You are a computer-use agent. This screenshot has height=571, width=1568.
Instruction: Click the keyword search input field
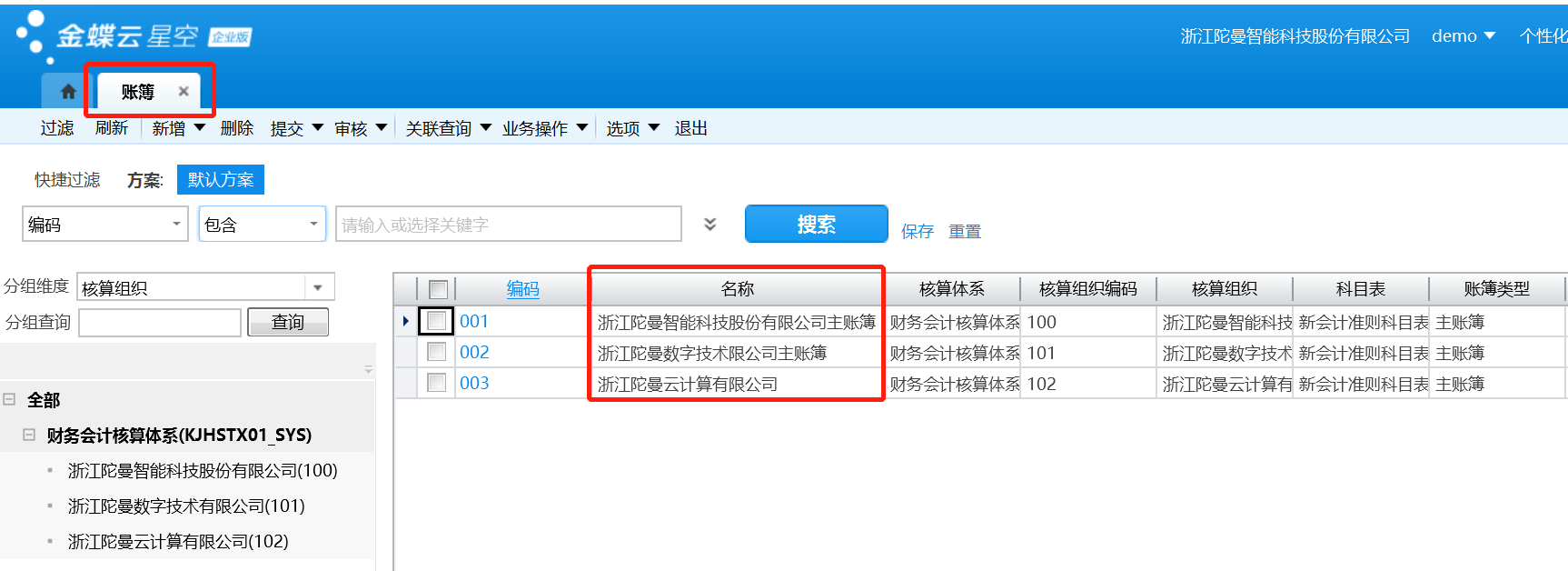pyautogui.click(x=509, y=224)
